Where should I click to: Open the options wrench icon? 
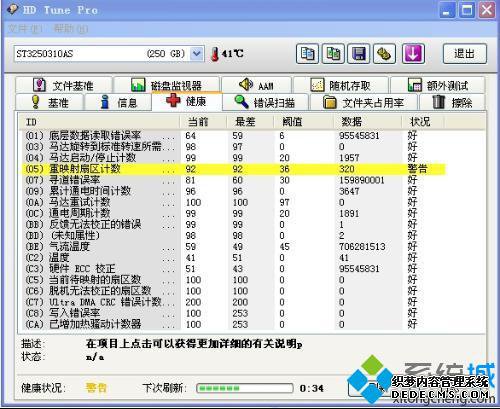[x=384, y=54]
